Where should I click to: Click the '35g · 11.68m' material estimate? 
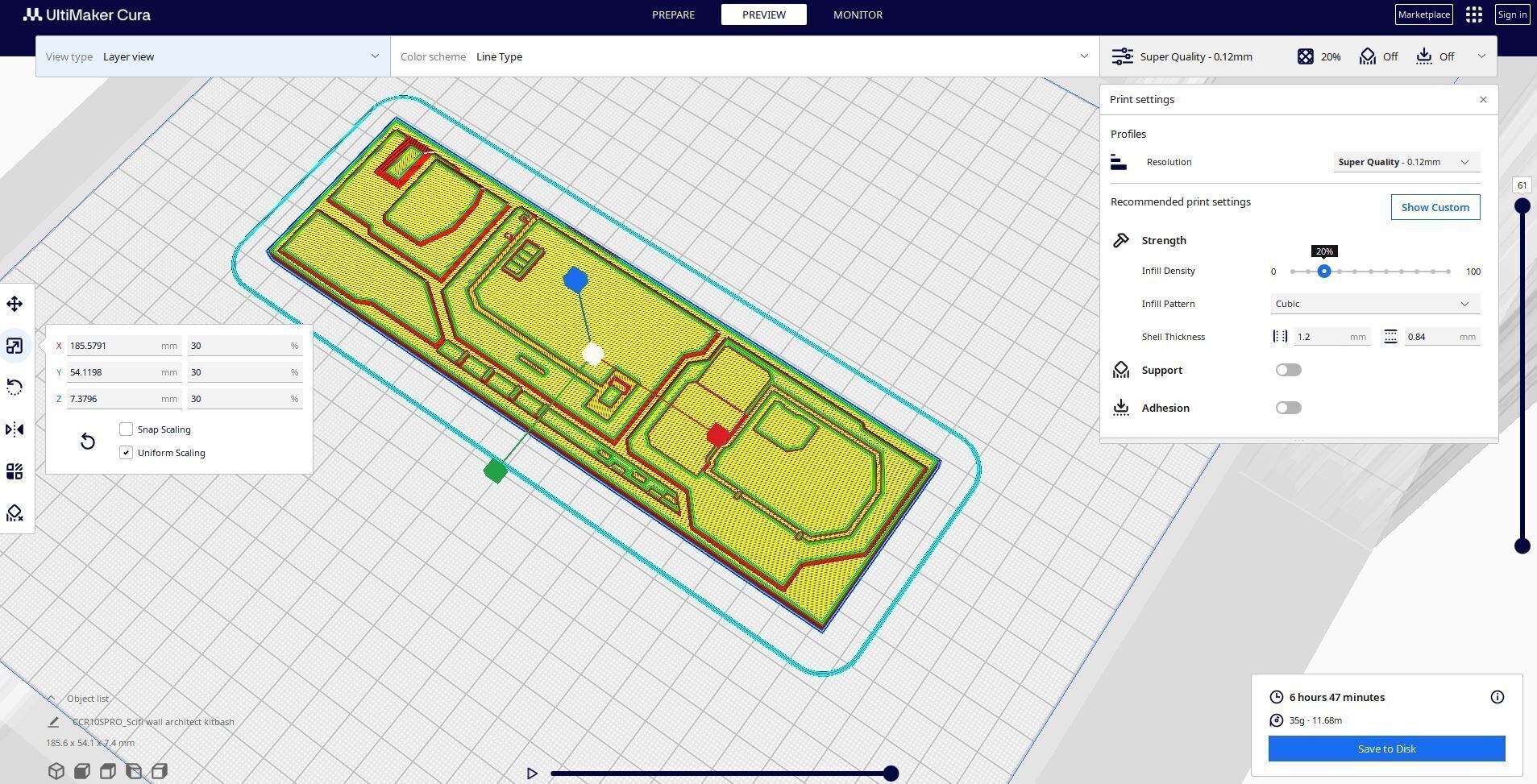click(x=1315, y=720)
